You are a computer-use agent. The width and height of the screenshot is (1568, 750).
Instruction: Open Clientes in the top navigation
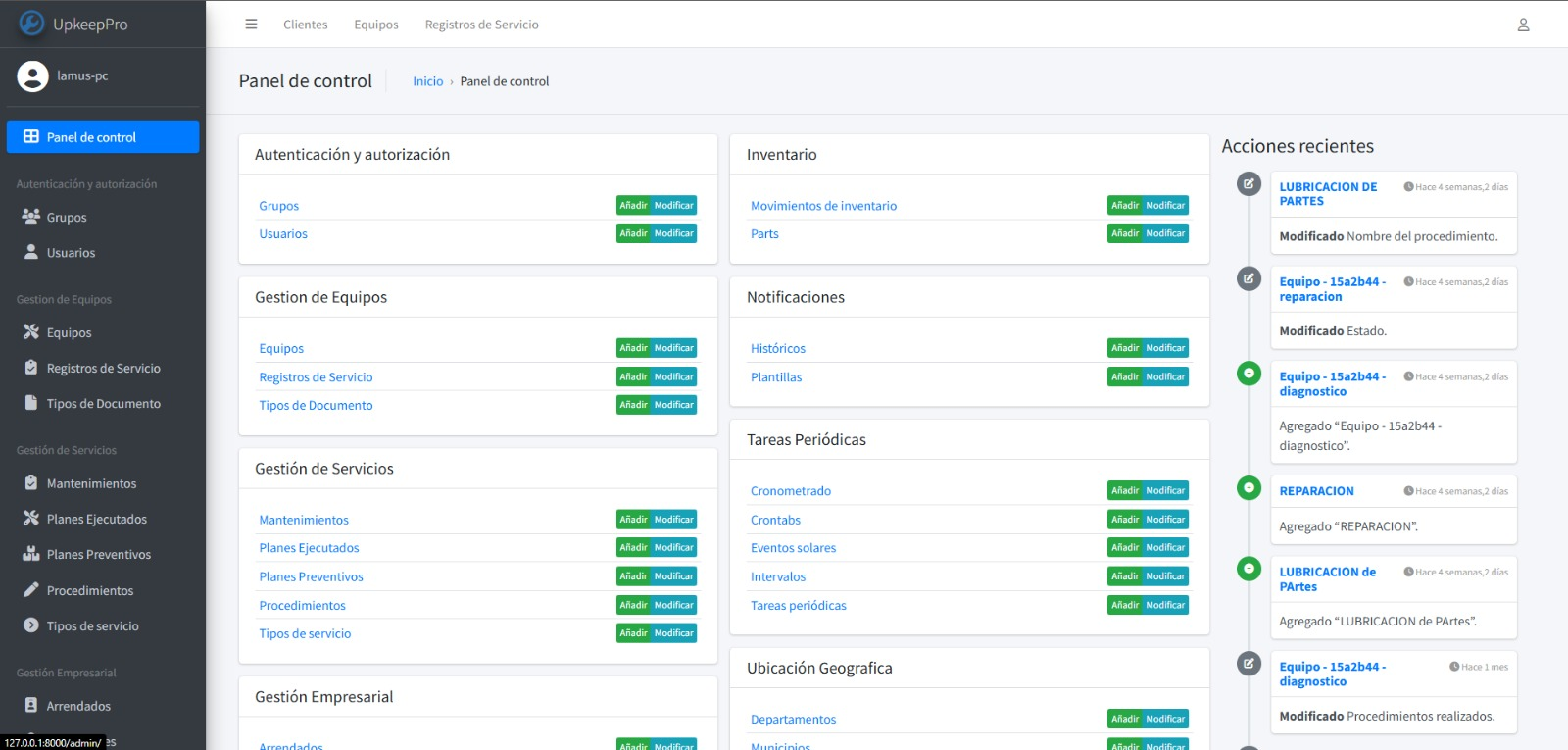click(306, 25)
